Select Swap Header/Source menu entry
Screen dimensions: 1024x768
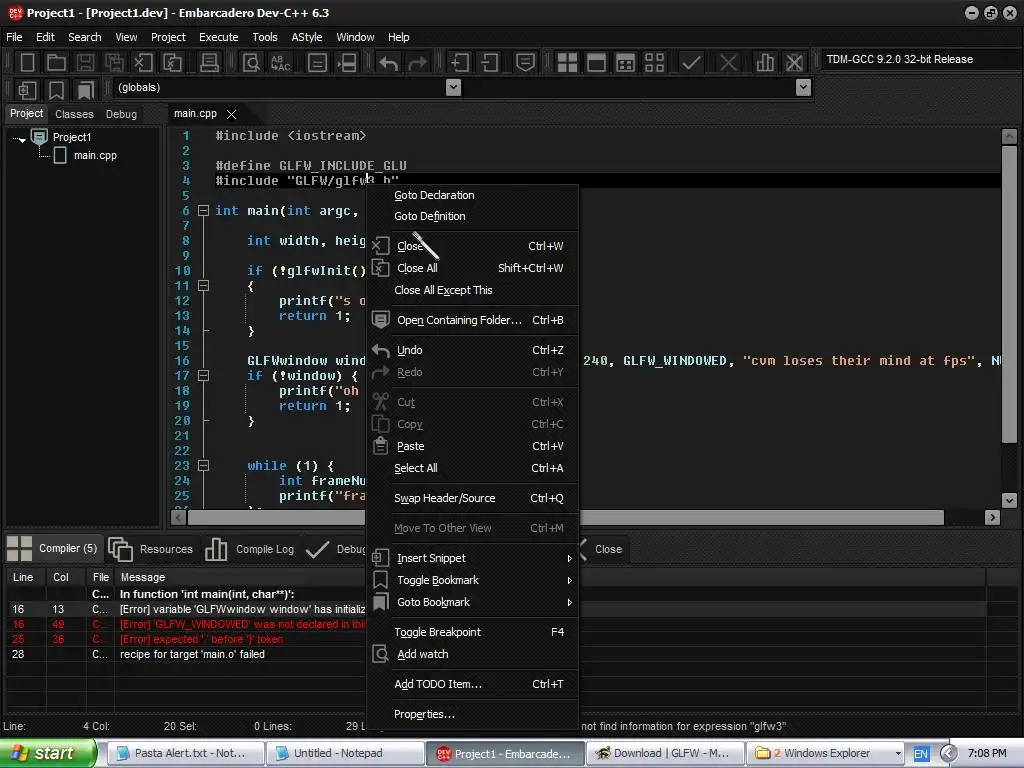point(472,498)
